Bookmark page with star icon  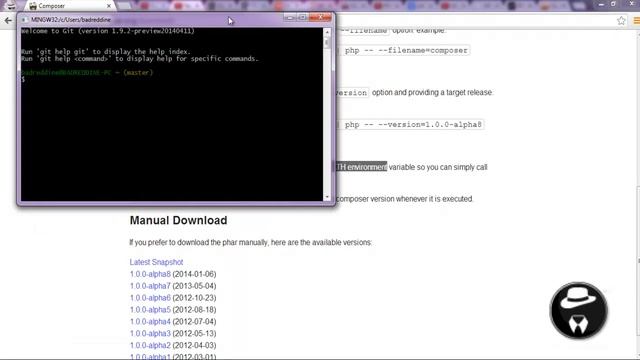(x=621, y=20)
